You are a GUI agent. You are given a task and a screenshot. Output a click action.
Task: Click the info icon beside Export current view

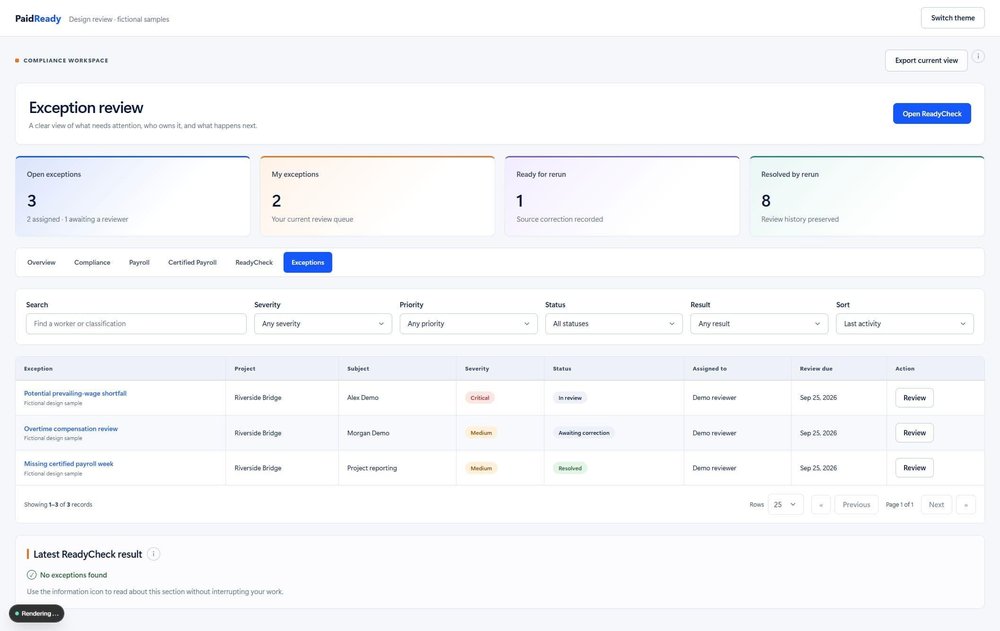pyautogui.click(x=978, y=57)
